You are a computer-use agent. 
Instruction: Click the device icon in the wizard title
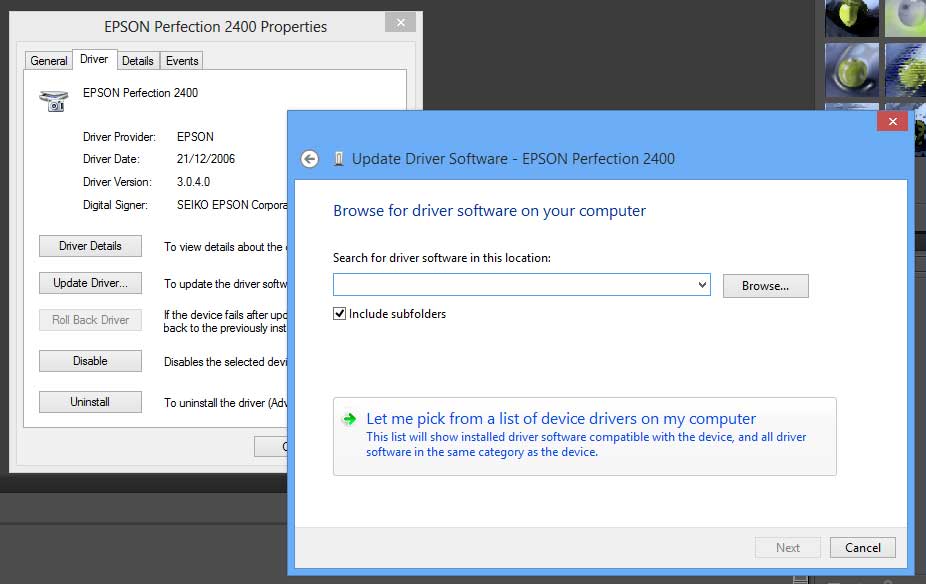(339, 159)
